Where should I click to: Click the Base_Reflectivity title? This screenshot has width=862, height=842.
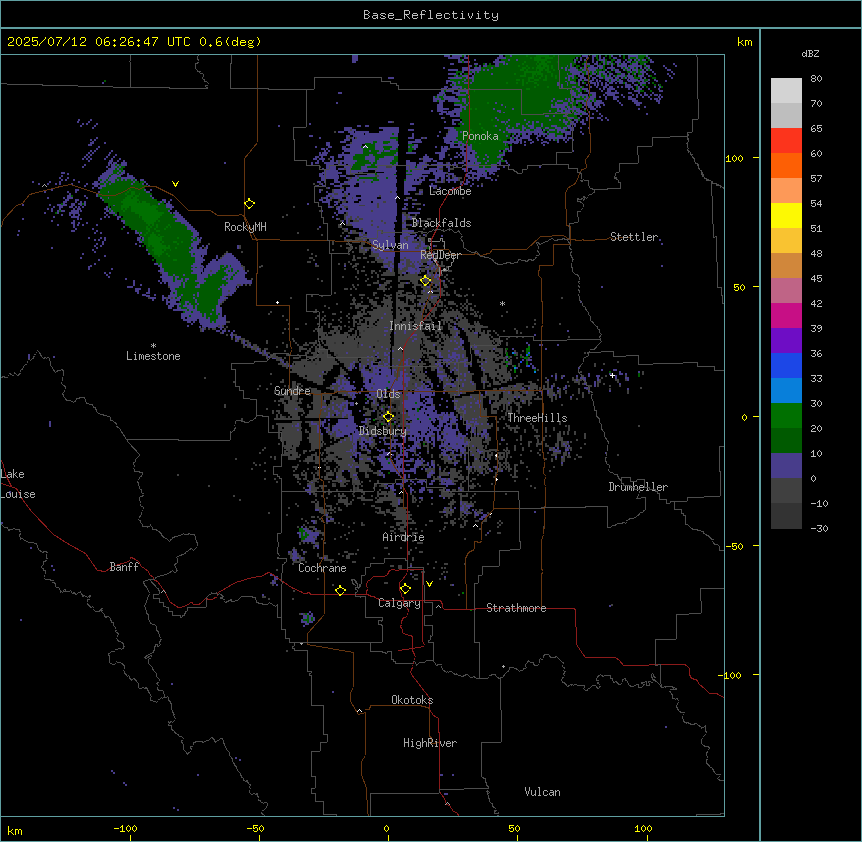coord(431,15)
